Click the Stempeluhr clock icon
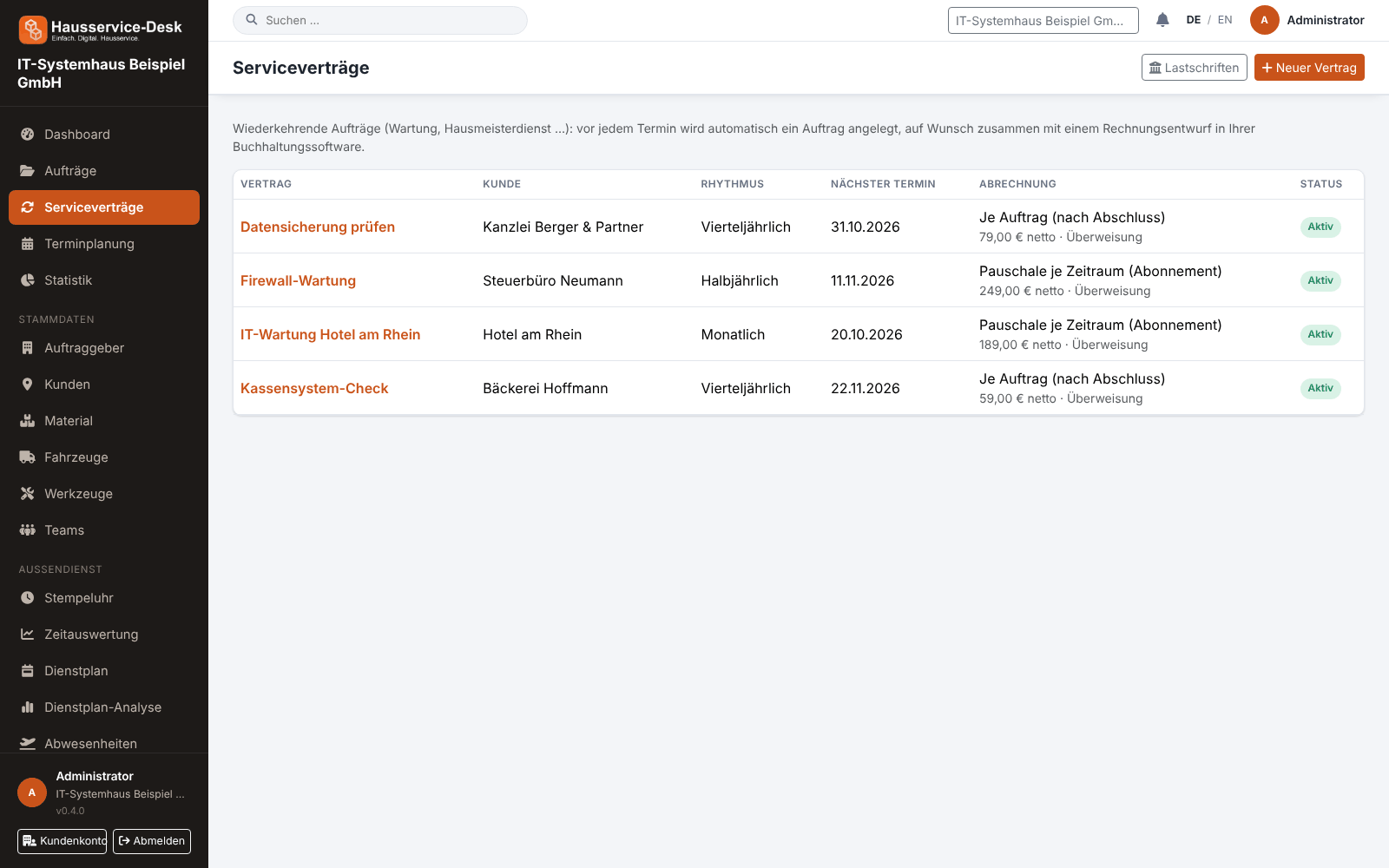The width and height of the screenshot is (1389, 868). click(28, 598)
